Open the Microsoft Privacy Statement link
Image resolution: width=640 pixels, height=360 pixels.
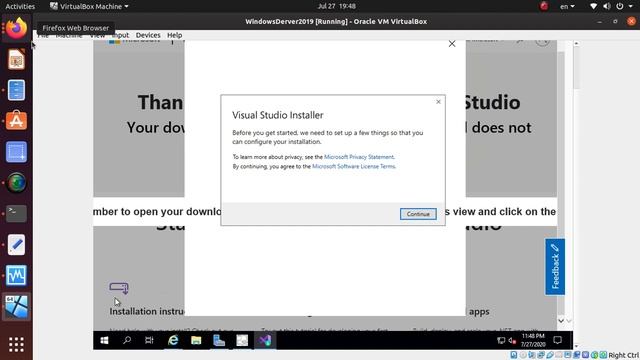point(359,157)
